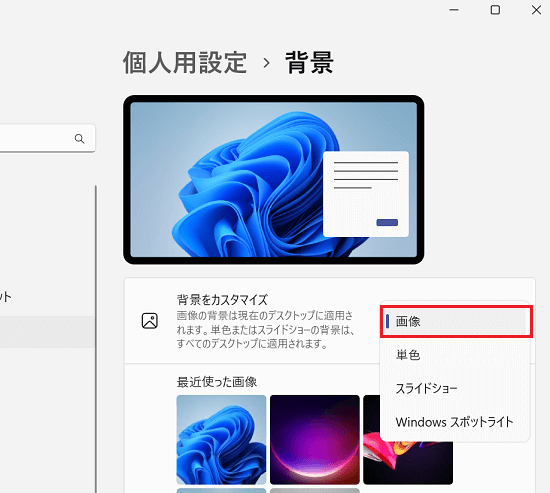This screenshot has height=493, width=550.
Task: Click the picture icon beside 背景をカスタマイズ
Action: [150, 321]
